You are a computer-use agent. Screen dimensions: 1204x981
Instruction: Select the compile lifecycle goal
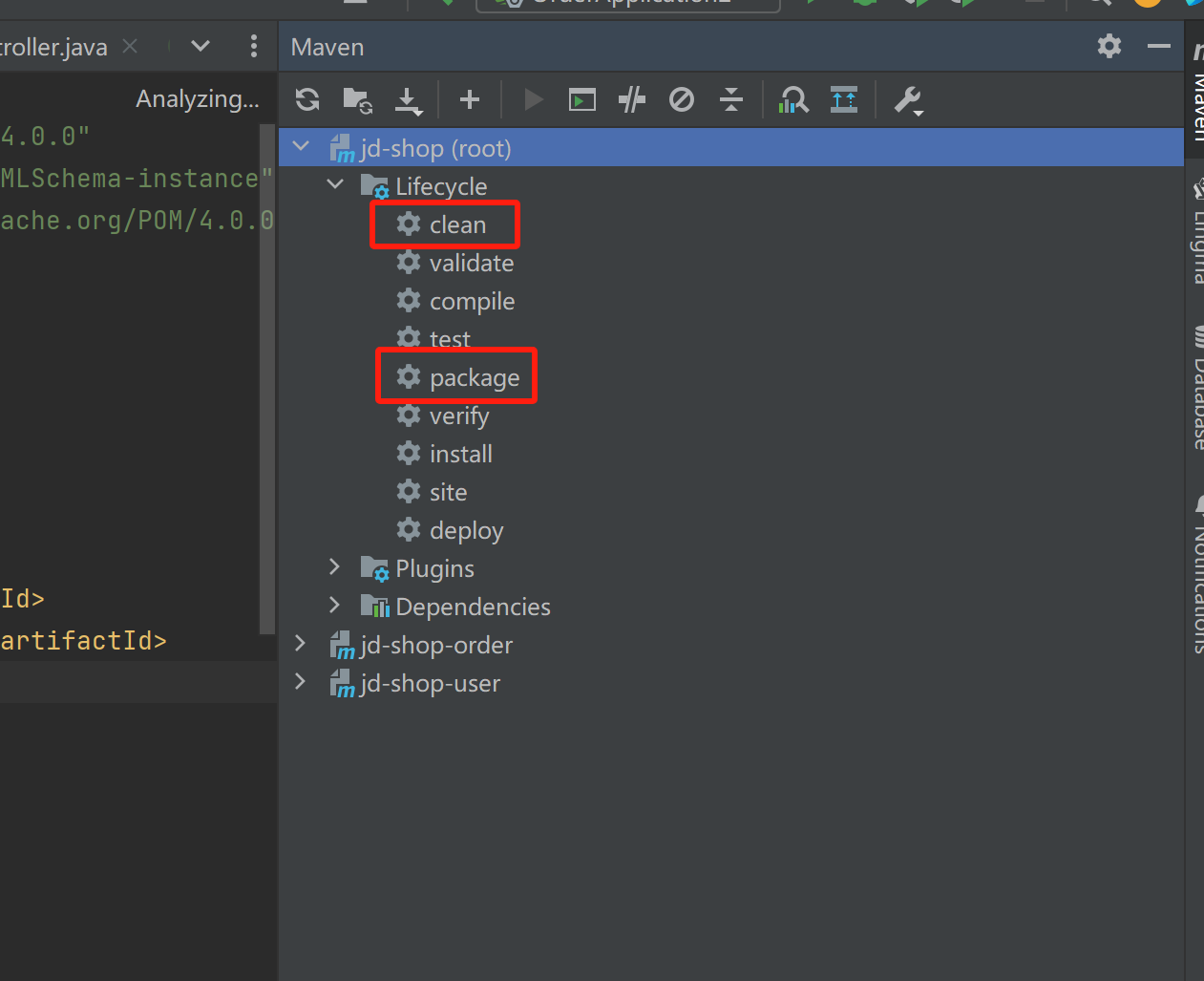click(x=455, y=301)
